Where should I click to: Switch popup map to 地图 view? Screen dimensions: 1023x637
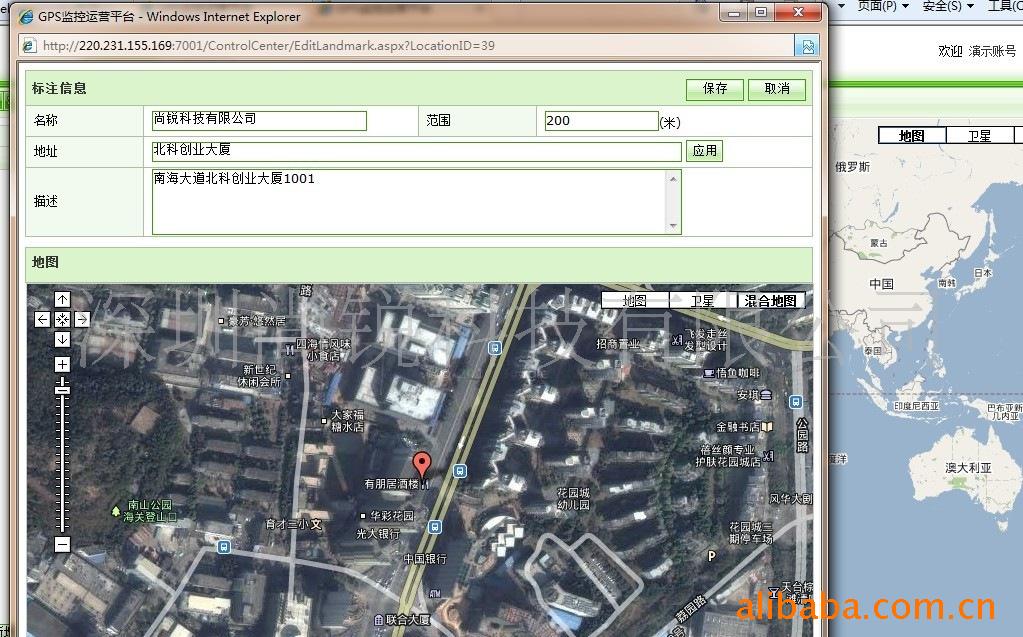[x=635, y=300]
